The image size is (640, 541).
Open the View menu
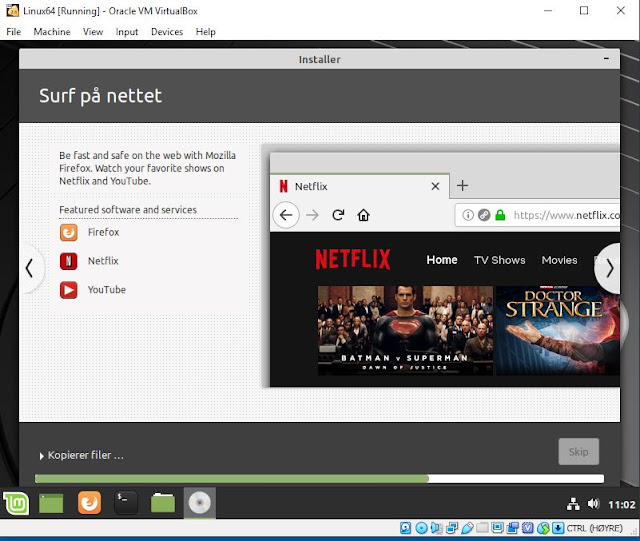tap(93, 32)
